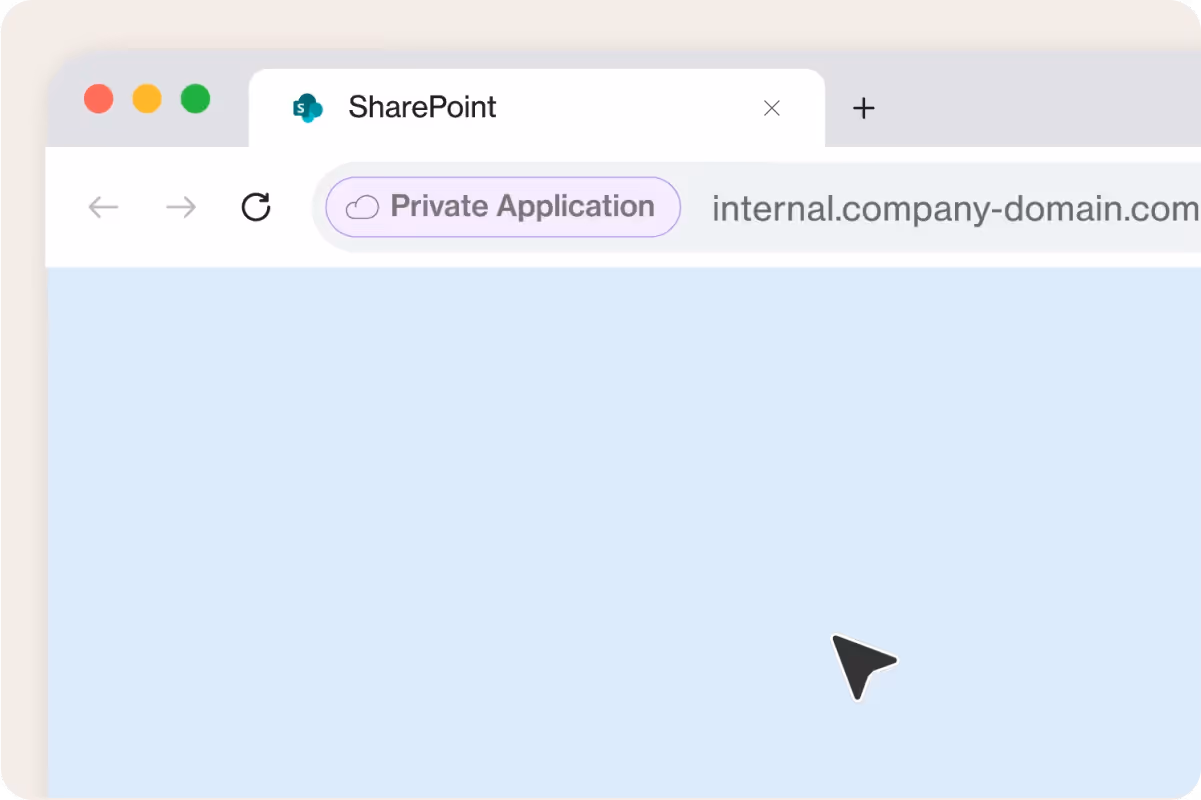
Task: Go forward to next page
Action: (x=181, y=207)
